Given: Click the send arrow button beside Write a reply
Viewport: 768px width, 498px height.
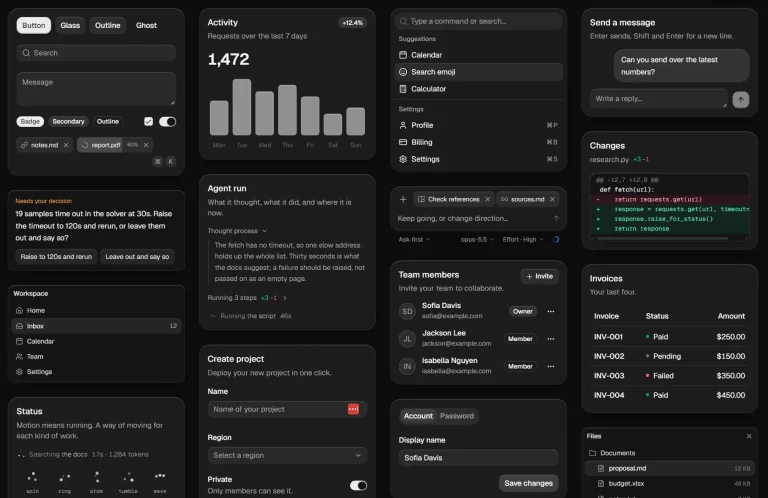Looking at the screenshot, I should 741,99.
